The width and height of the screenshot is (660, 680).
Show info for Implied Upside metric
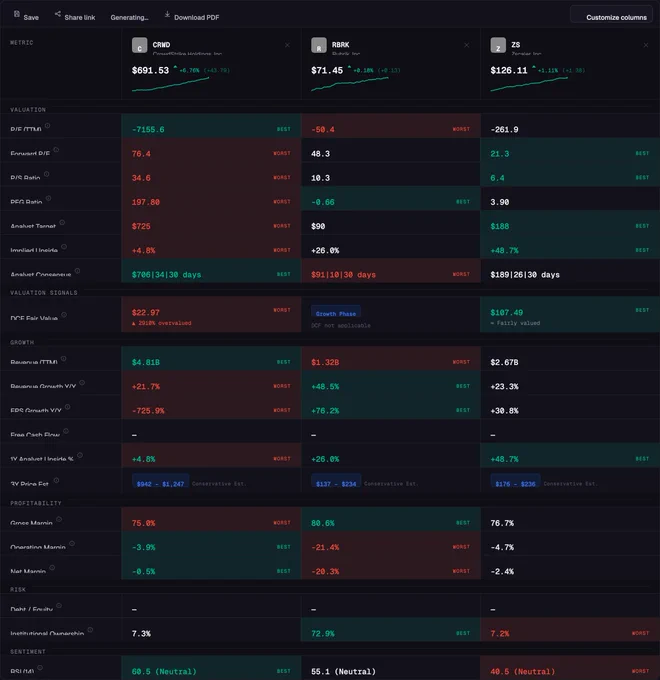pos(64,247)
